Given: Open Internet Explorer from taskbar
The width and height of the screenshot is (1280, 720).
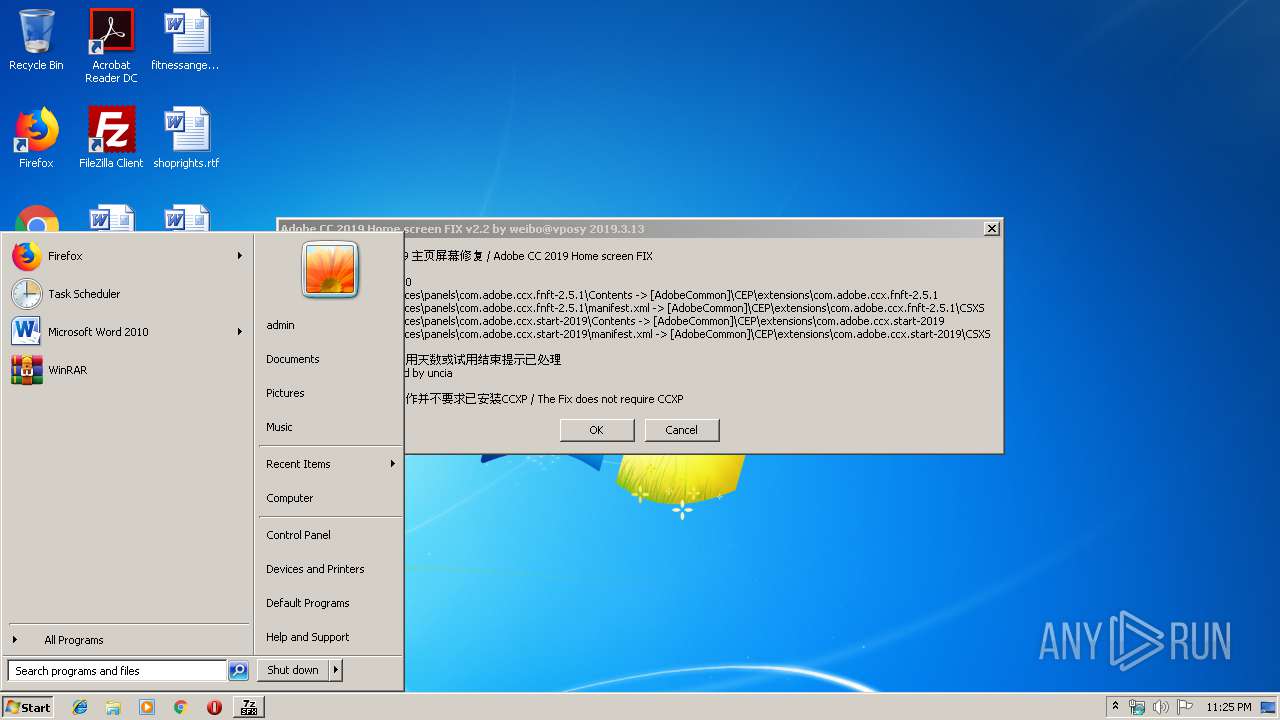Looking at the screenshot, I should tap(80, 707).
